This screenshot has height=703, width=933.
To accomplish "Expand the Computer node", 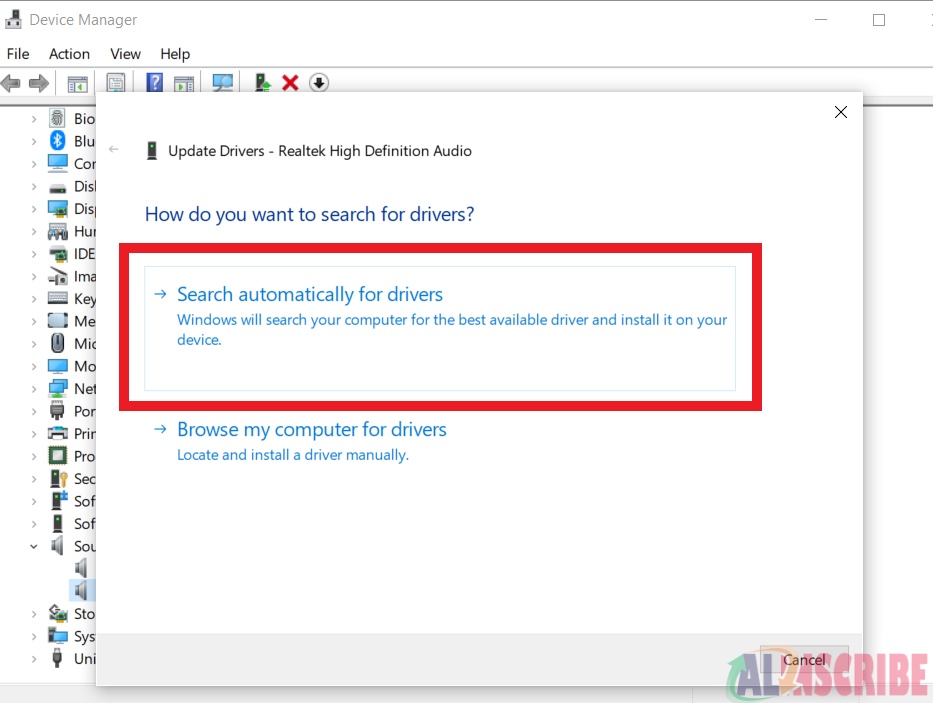I will 34,164.
